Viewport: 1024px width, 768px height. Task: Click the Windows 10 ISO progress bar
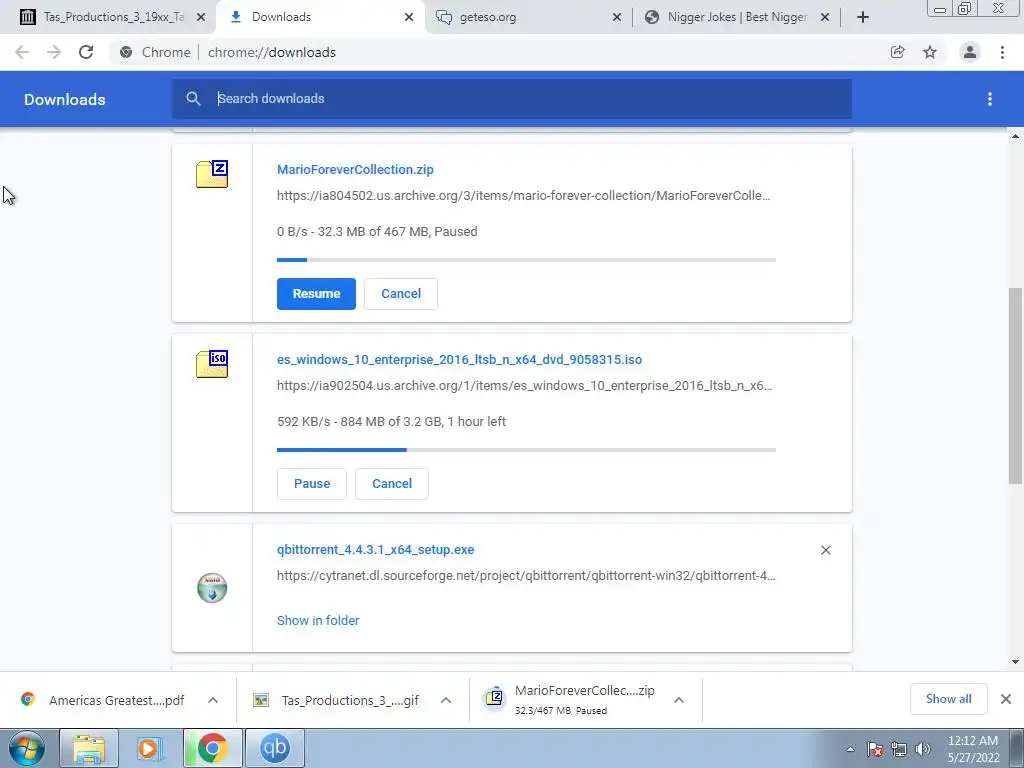[x=526, y=450]
